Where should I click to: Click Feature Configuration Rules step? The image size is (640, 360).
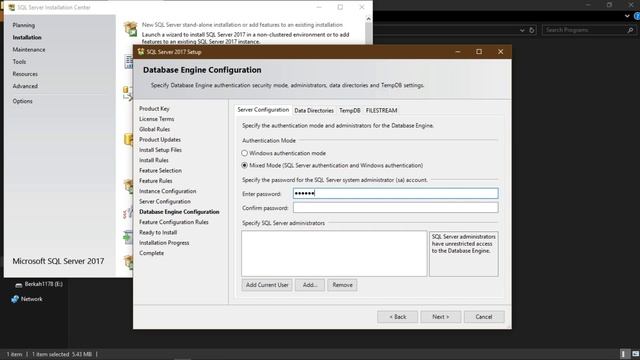tap(173, 222)
